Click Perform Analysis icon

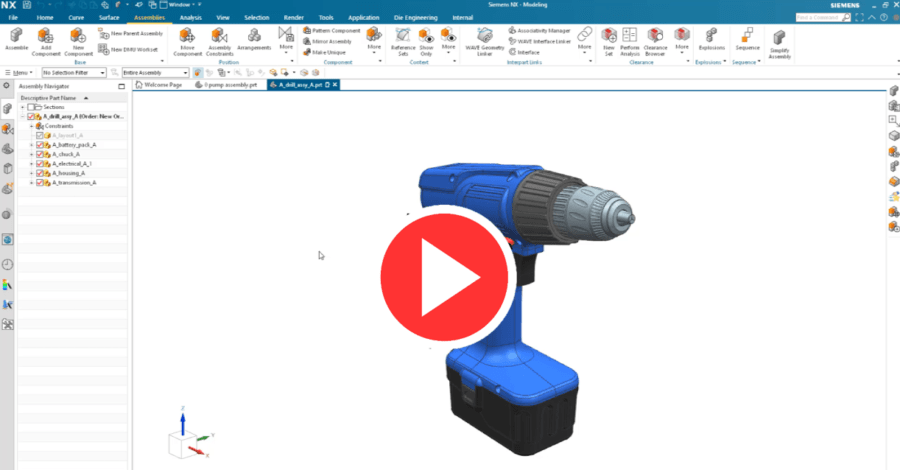point(630,36)
